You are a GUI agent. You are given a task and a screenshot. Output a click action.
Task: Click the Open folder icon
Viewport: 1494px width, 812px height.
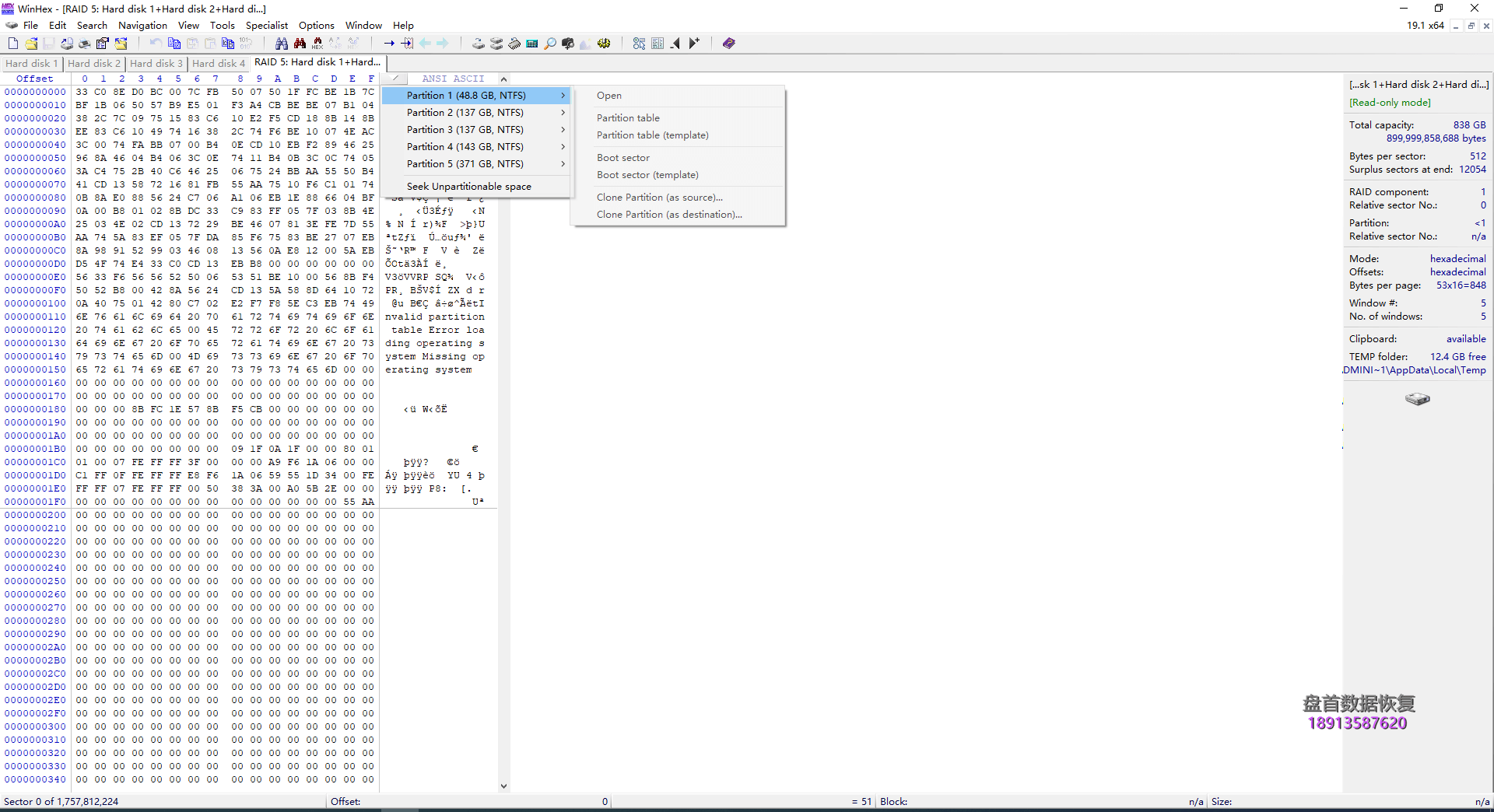(x=121, y=44)
